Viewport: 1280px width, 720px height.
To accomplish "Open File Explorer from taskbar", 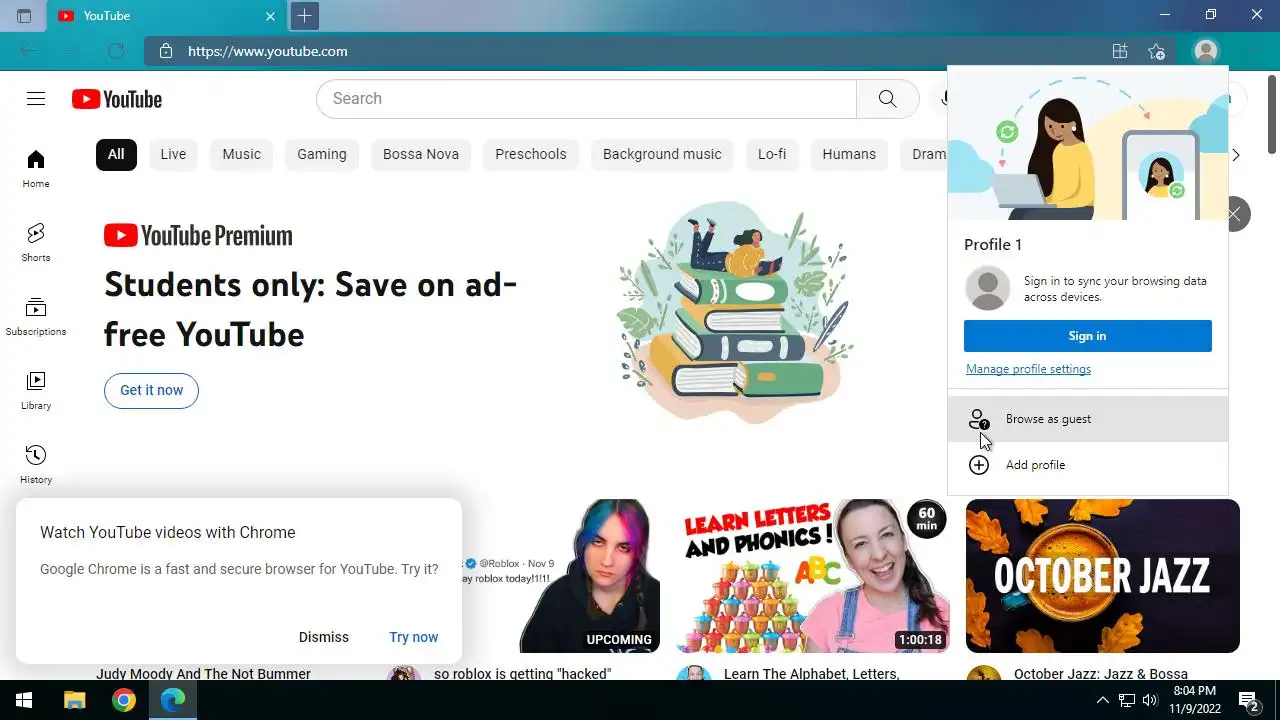I will tap(74, 700).
